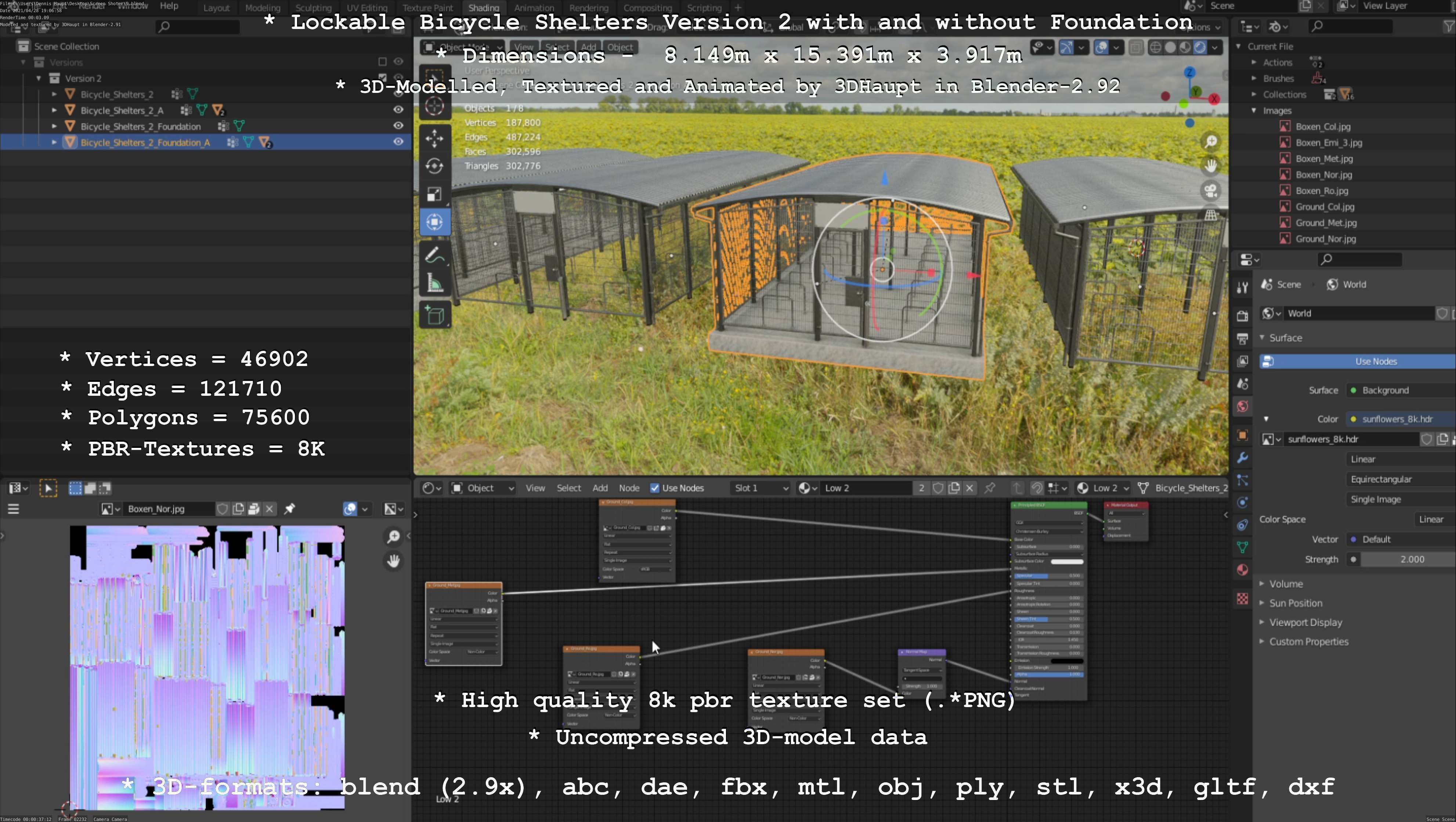Select the Move tool in viewport toolbar
This screenshot has width=1456, height=822.
[434, 138]
